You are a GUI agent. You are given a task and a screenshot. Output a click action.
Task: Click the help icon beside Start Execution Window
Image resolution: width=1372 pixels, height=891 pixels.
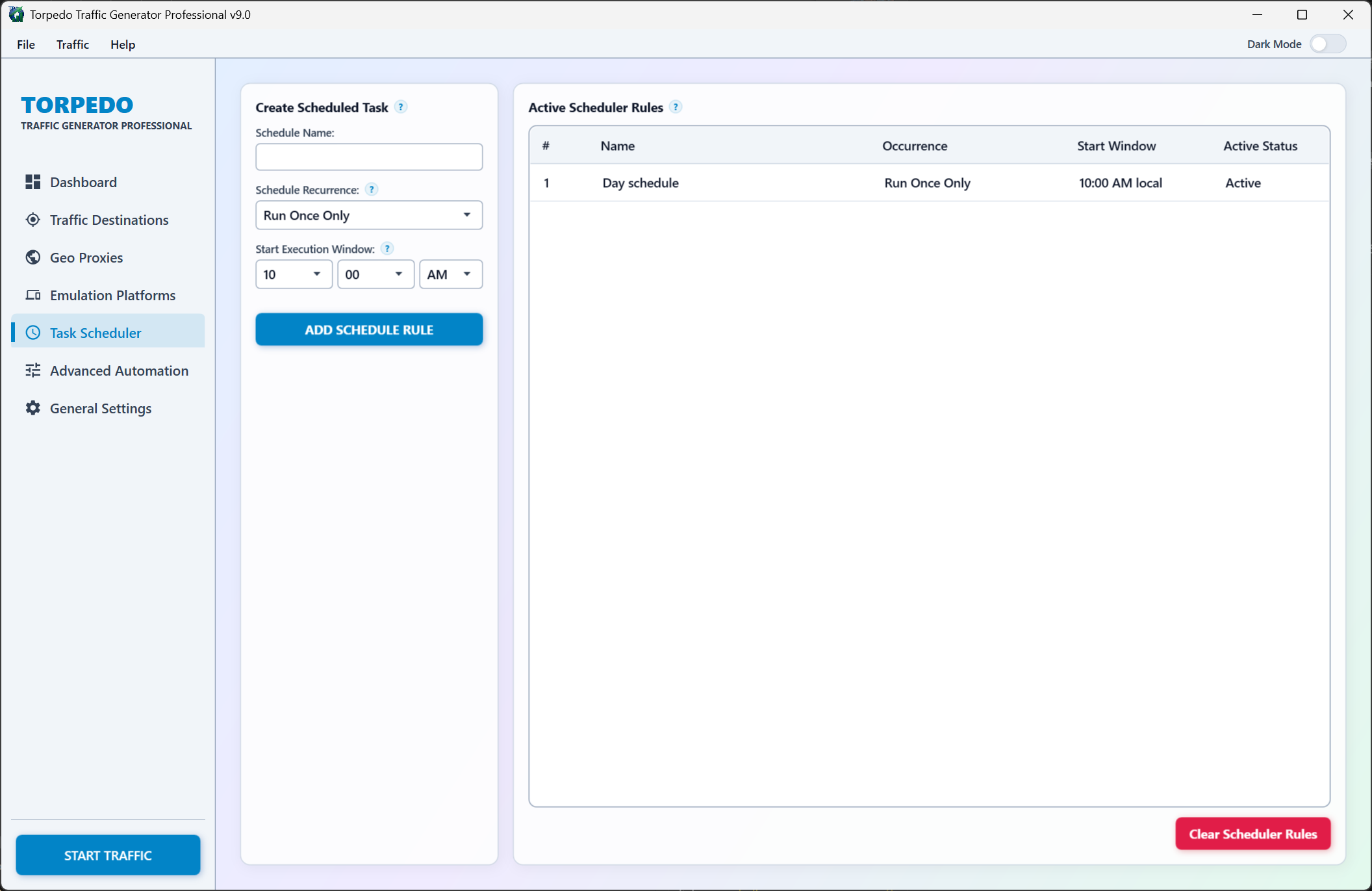pyautogui.click(x=387, y=249)
